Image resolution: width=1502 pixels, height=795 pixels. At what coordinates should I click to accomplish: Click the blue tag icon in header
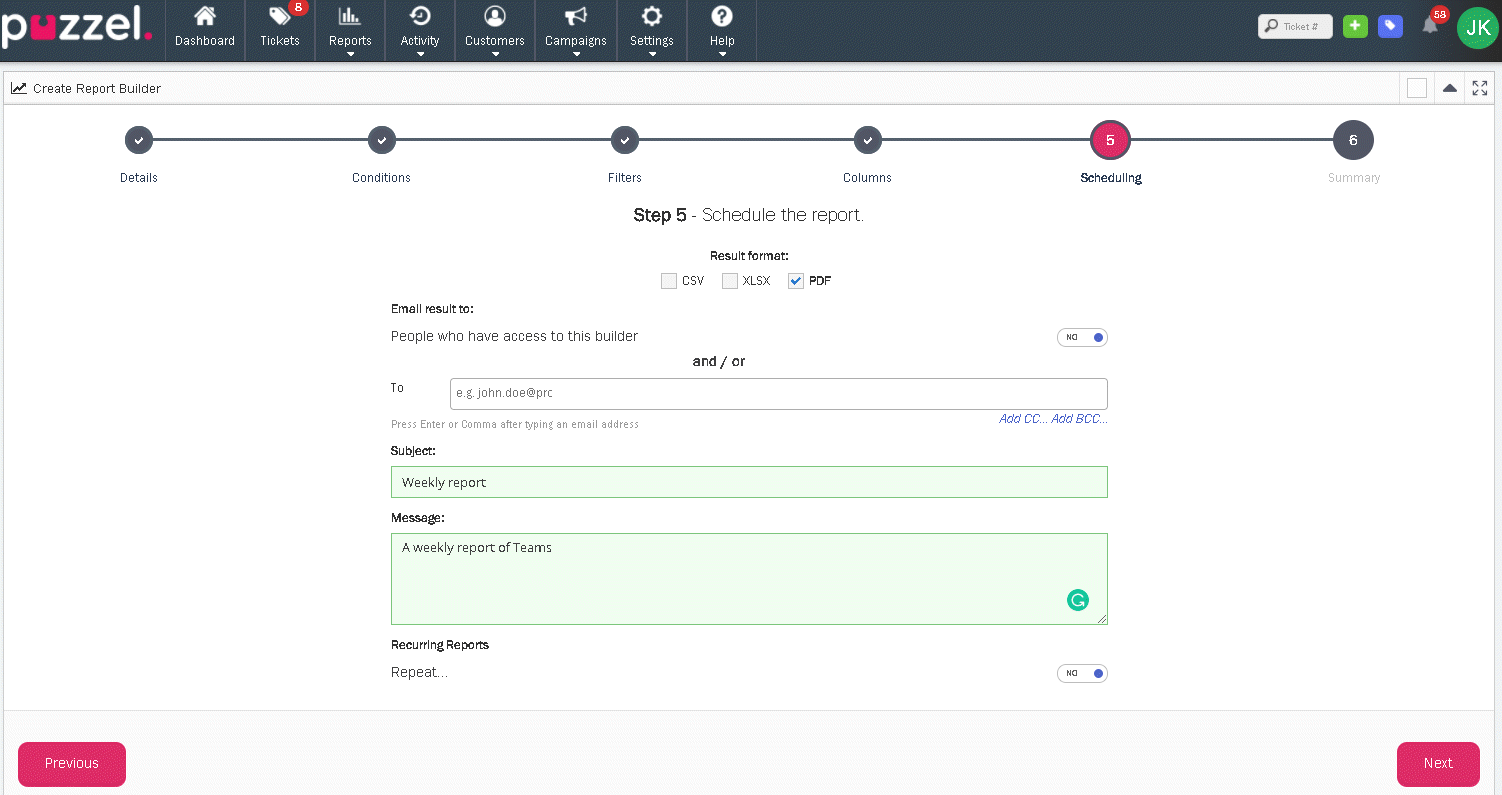(1390, 27)
